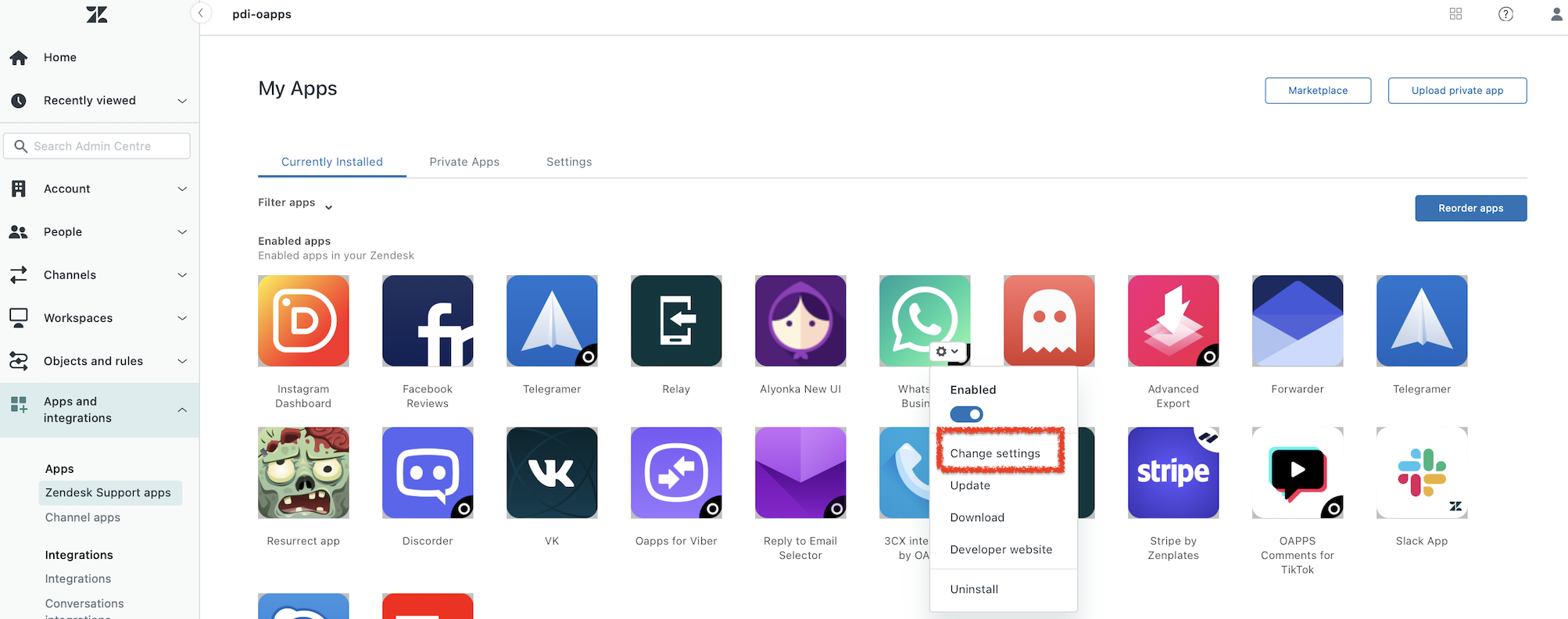Choose Uninstall from the app menu
Image resolution: width=1568 pixels, height=619 pixels.
[974, 589]
